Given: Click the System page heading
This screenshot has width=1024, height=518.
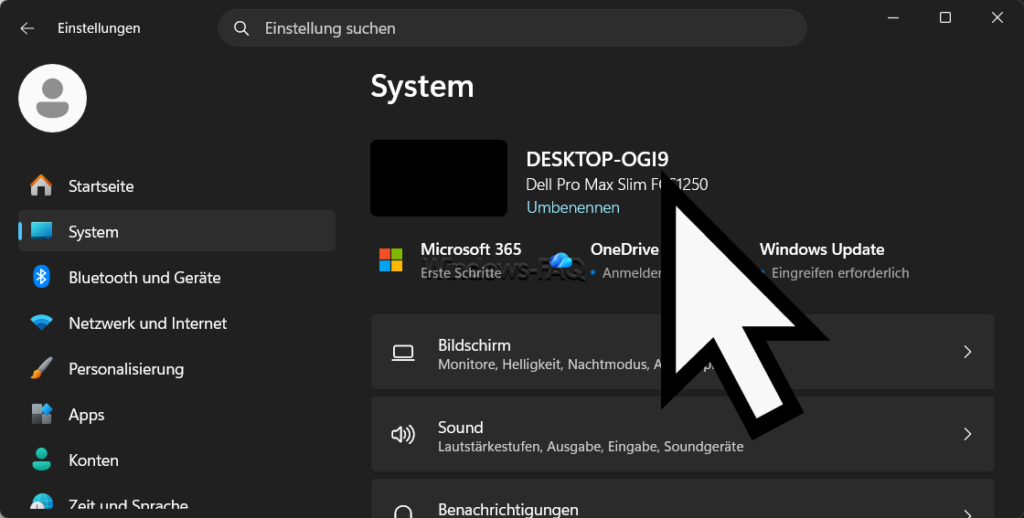Looking at the screenshot, I should click(x=422, y=86).
